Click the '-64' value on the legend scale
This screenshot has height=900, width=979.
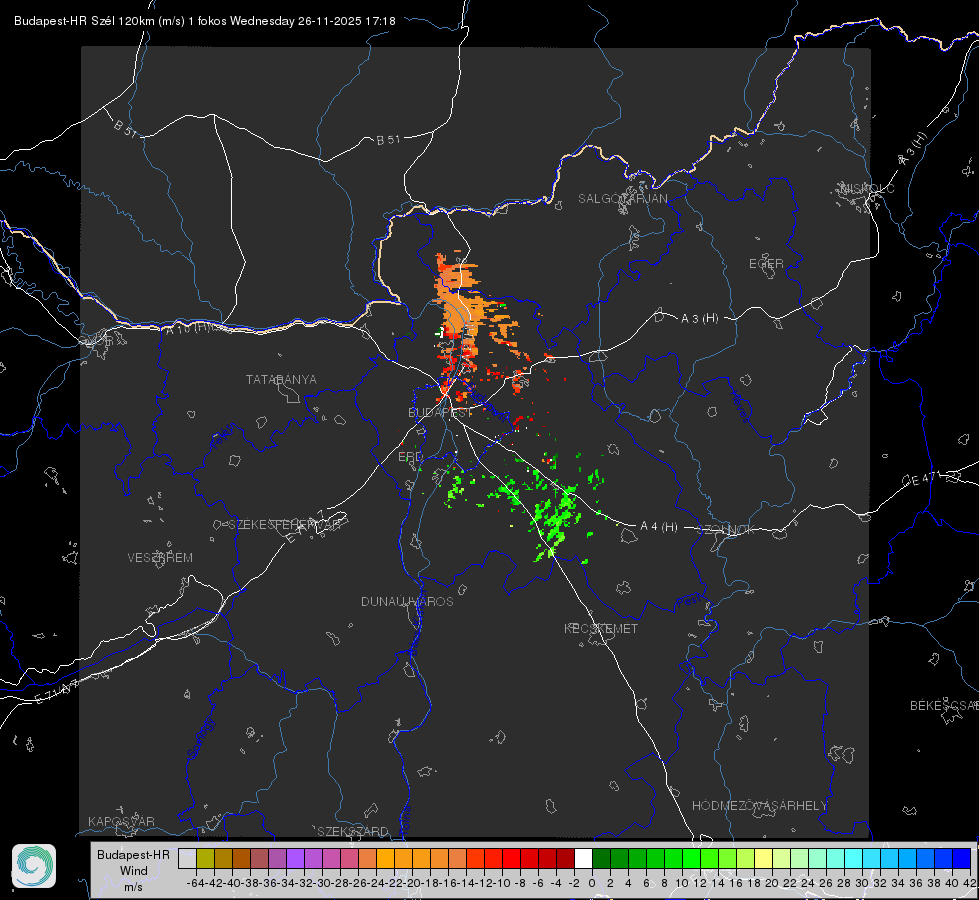click(x=196, y=883)
